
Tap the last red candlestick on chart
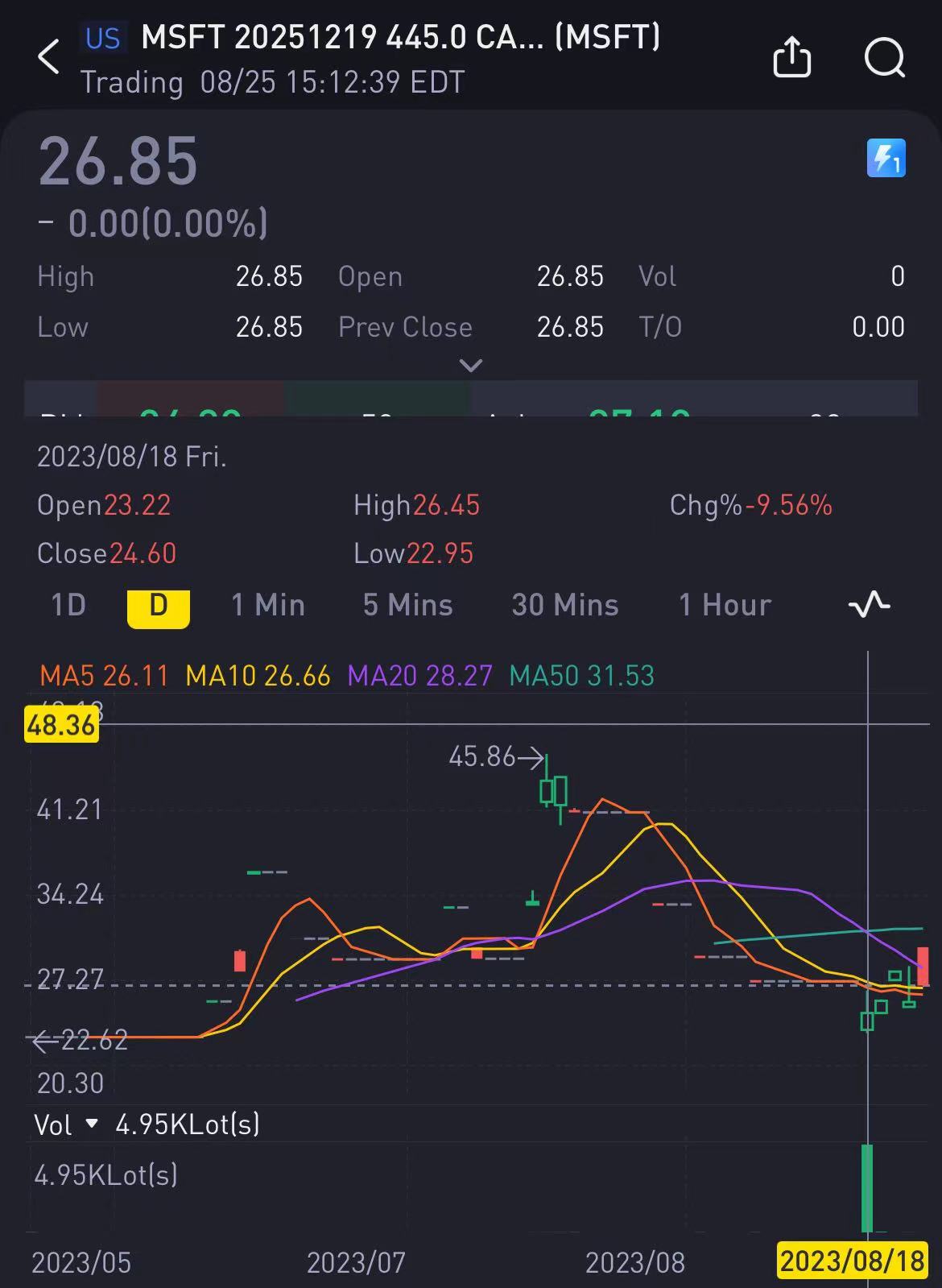coord(923,966)
